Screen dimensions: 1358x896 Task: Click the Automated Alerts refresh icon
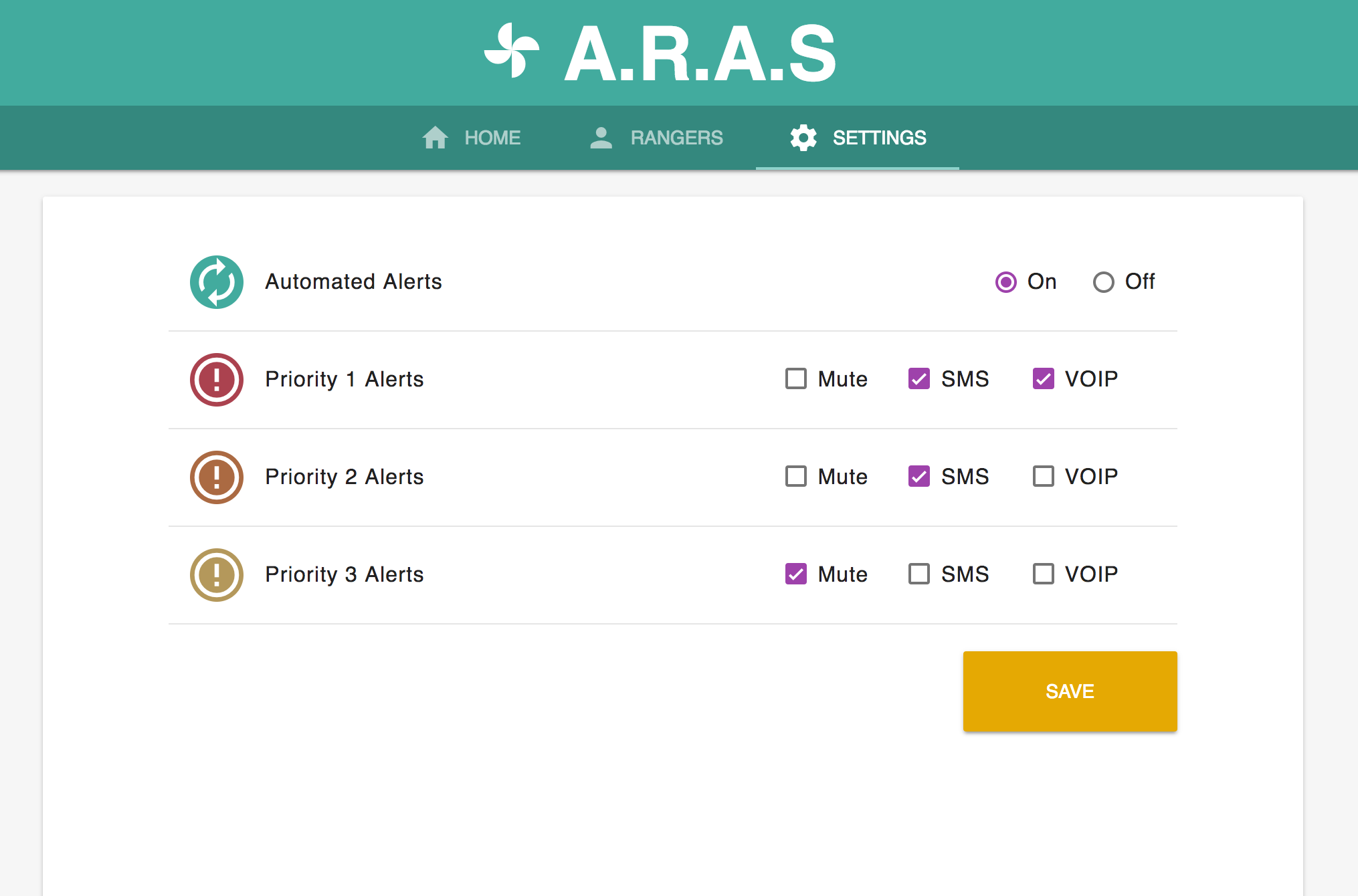pos(217,282)
